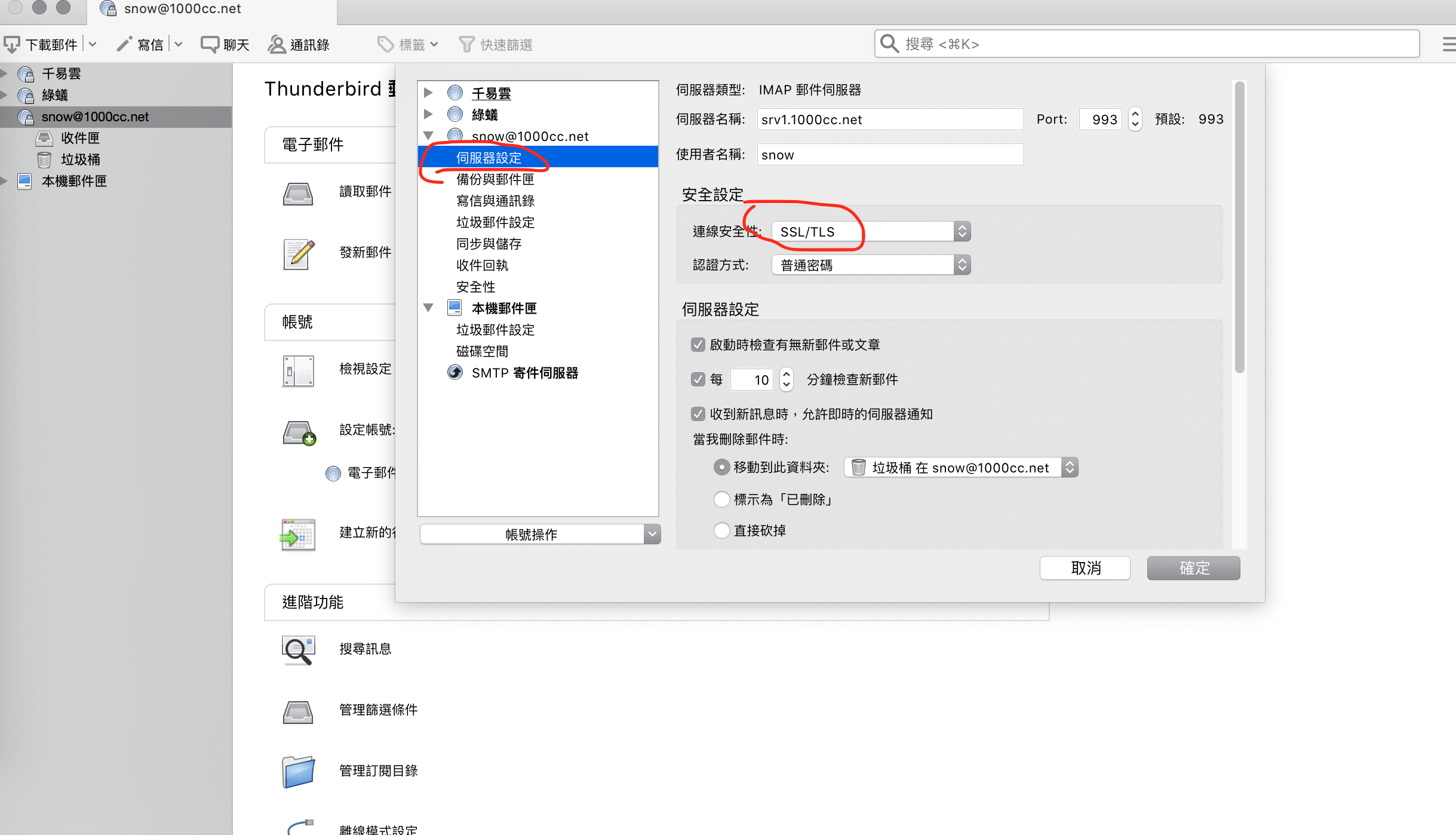The image size is (1456, 835).
Task: Click the 離線模式設定 link
Action: pos(379,829)
